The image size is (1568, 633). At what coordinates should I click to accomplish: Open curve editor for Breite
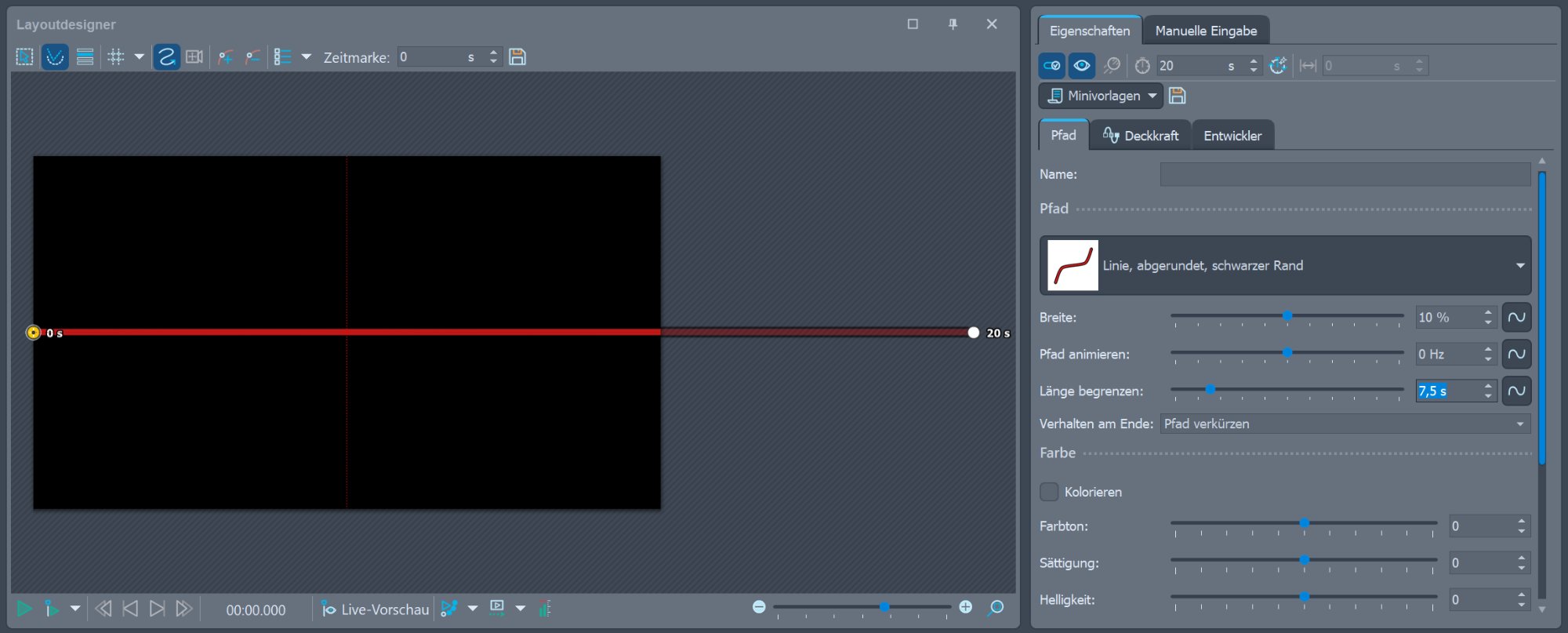(x=1516, y=318)
